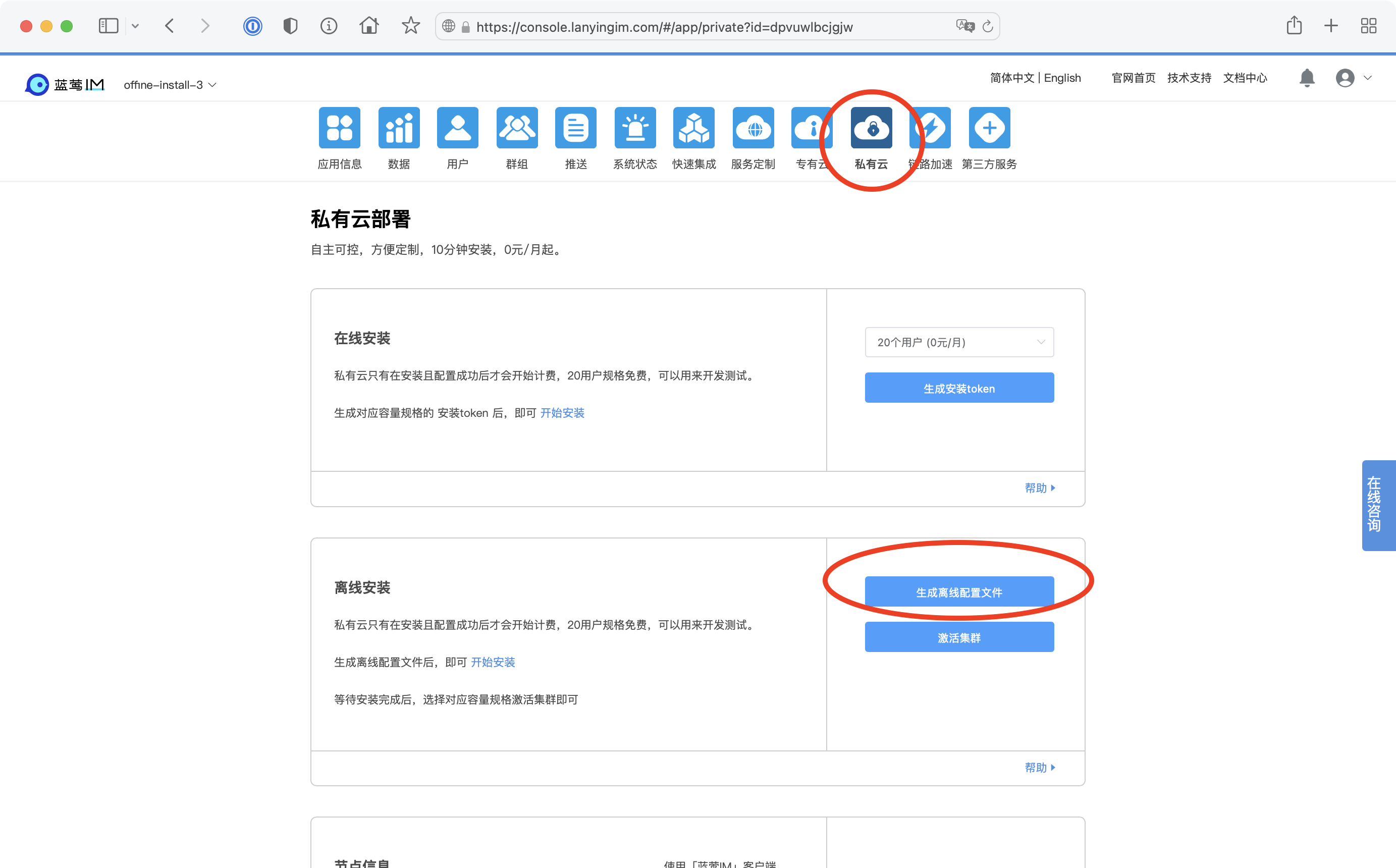
Task: Click the 在线安装 section title
Action: [x=362, y=338]
